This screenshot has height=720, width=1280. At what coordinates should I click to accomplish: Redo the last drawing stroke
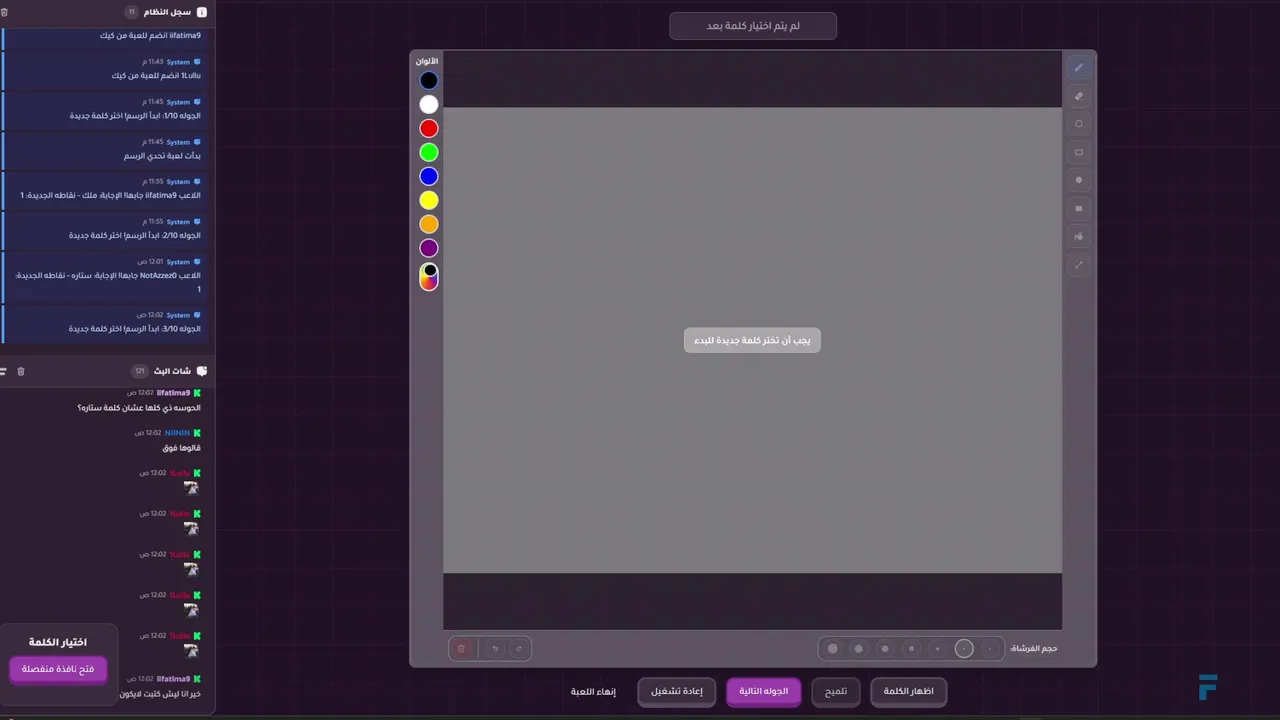tap(518, 648)
